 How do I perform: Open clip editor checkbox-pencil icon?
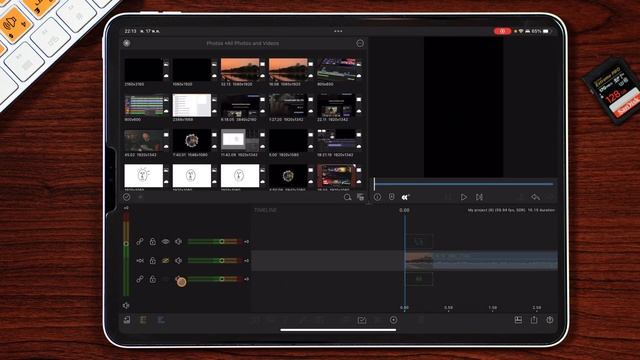tap(362, 320)
